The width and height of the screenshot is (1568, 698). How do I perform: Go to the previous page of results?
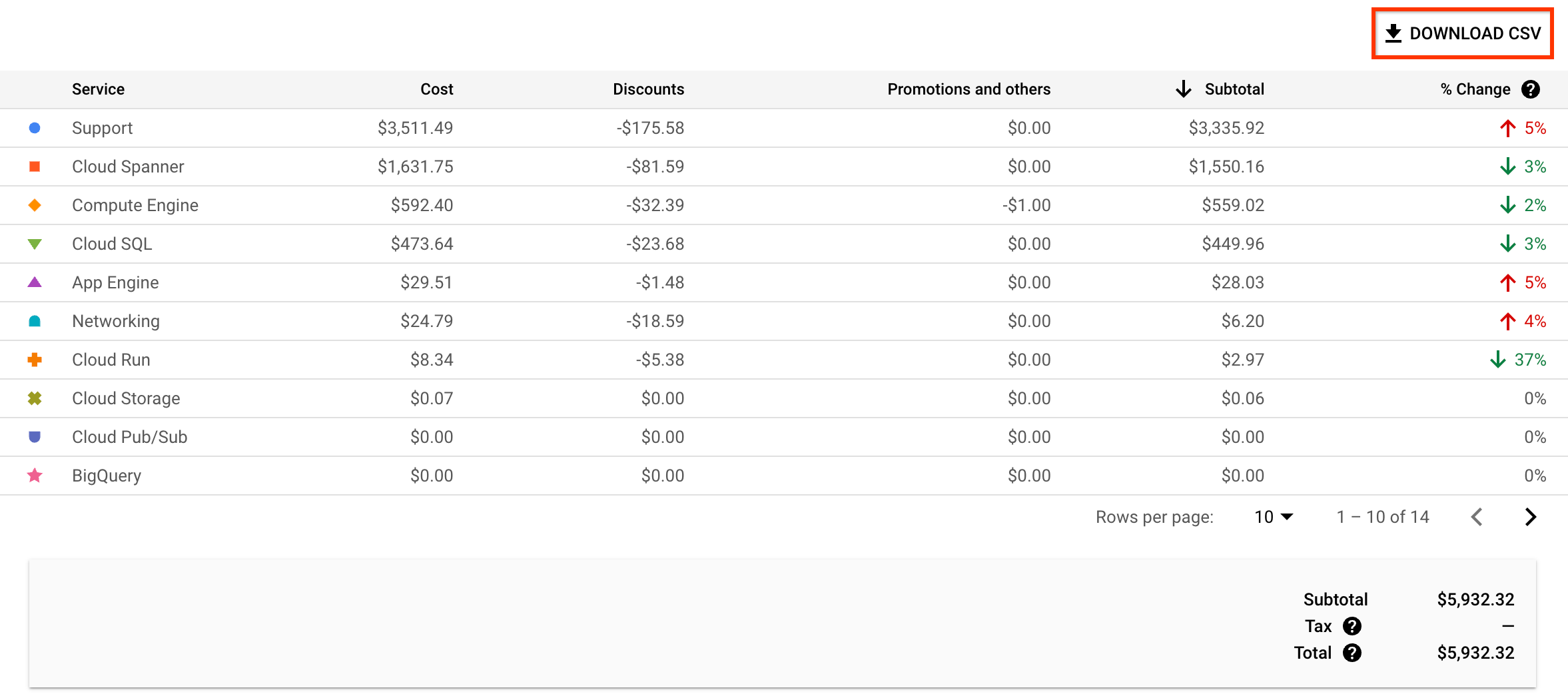[1477, 517]
